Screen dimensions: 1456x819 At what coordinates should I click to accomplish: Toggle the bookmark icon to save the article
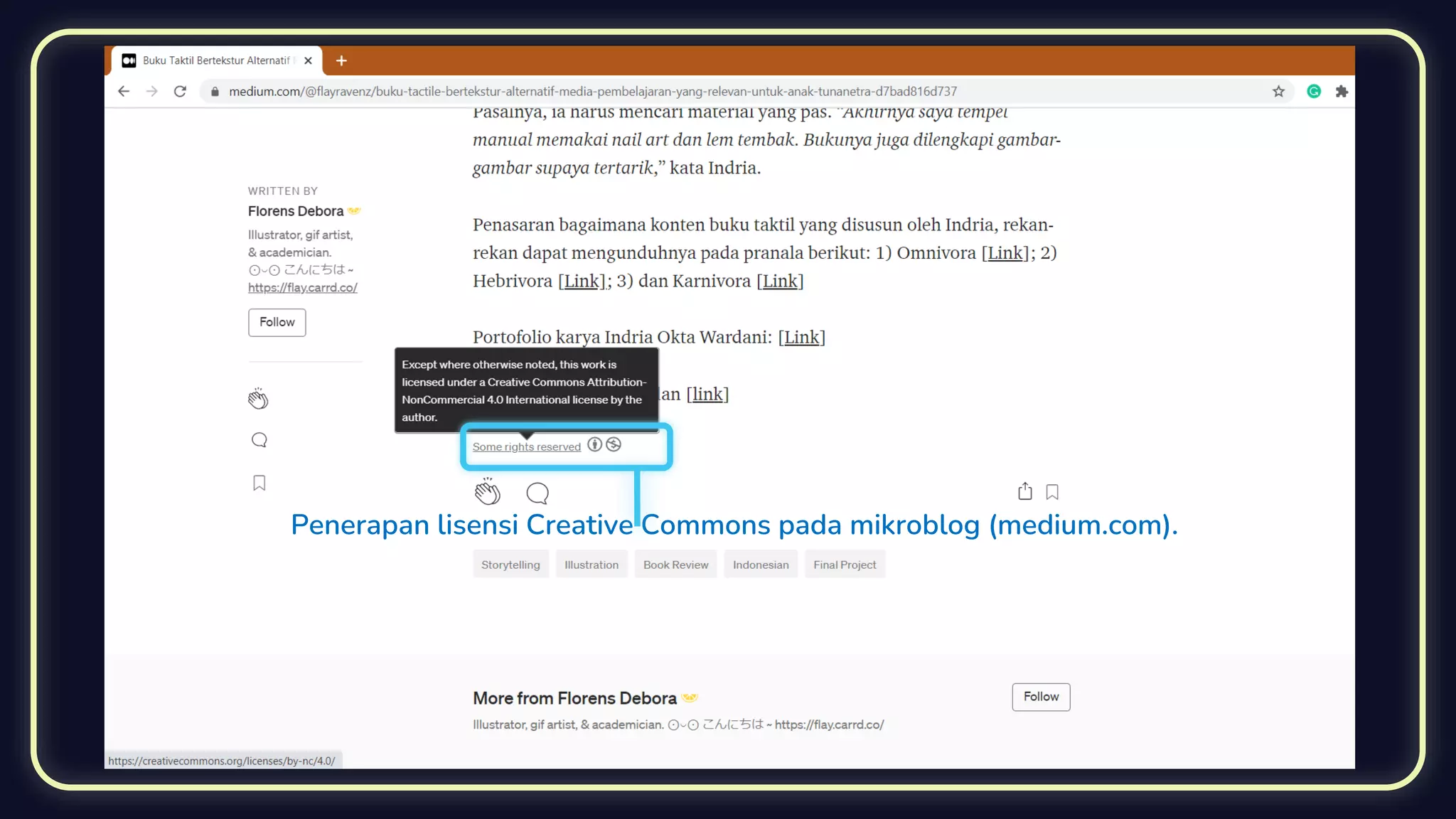(1052, 491)
